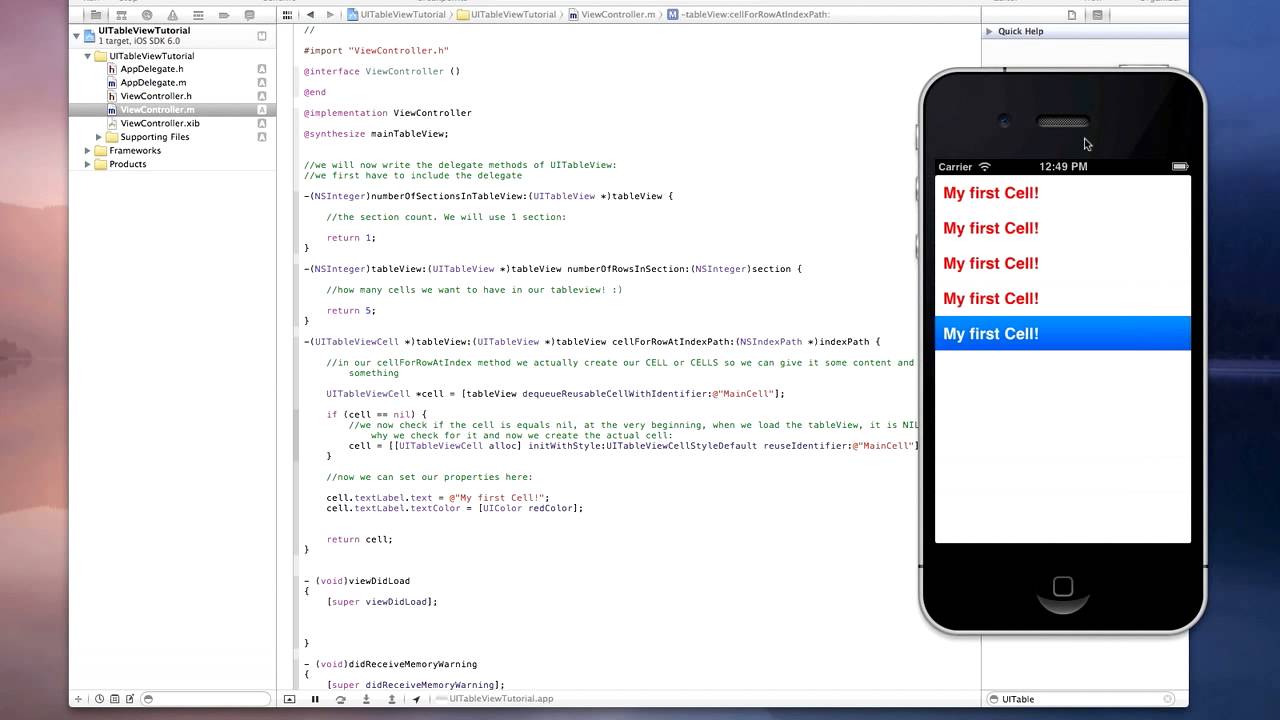Go back with the editor's left arrow
This screenshot has height=720, width=1280.
[310, 15]
